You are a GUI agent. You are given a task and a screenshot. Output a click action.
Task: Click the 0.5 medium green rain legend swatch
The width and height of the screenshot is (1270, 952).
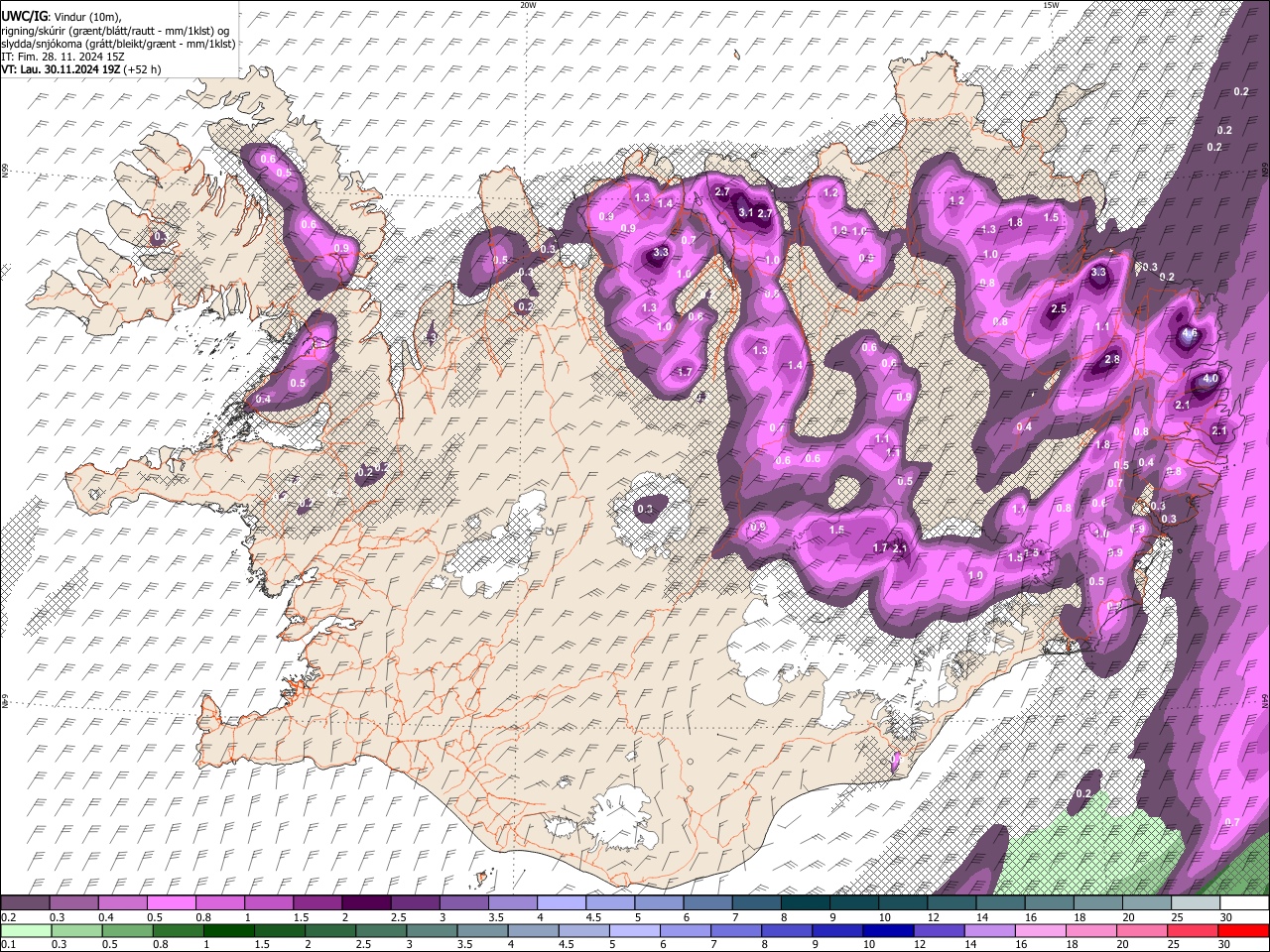pos(127,930)
